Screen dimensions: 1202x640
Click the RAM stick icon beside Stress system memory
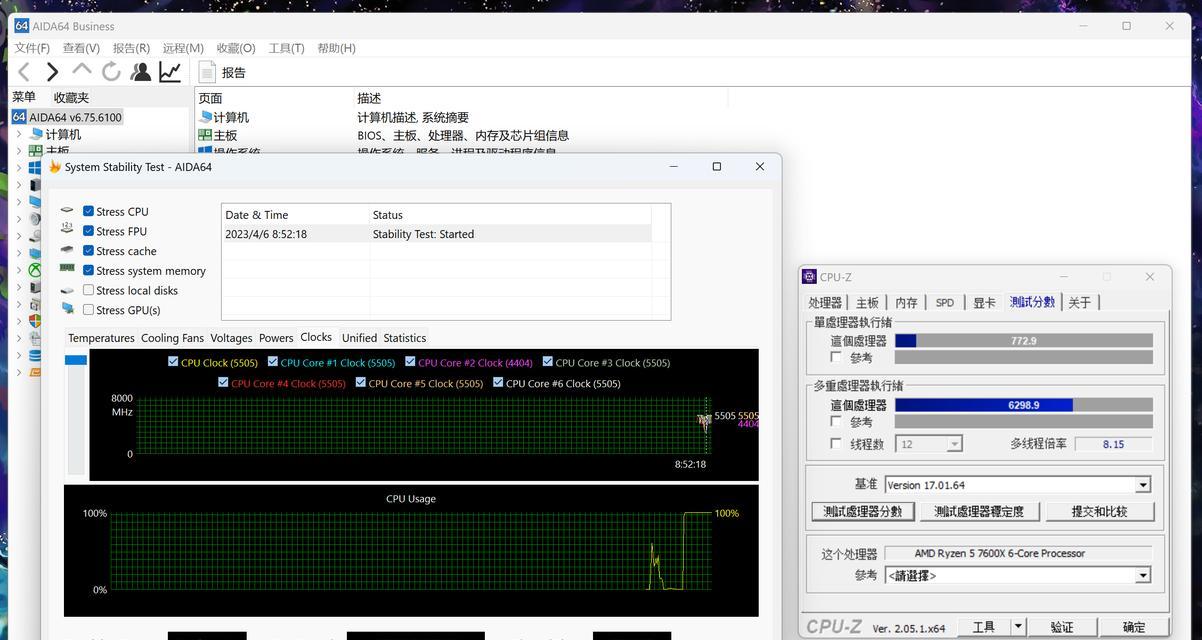click(x=67, y=269)
